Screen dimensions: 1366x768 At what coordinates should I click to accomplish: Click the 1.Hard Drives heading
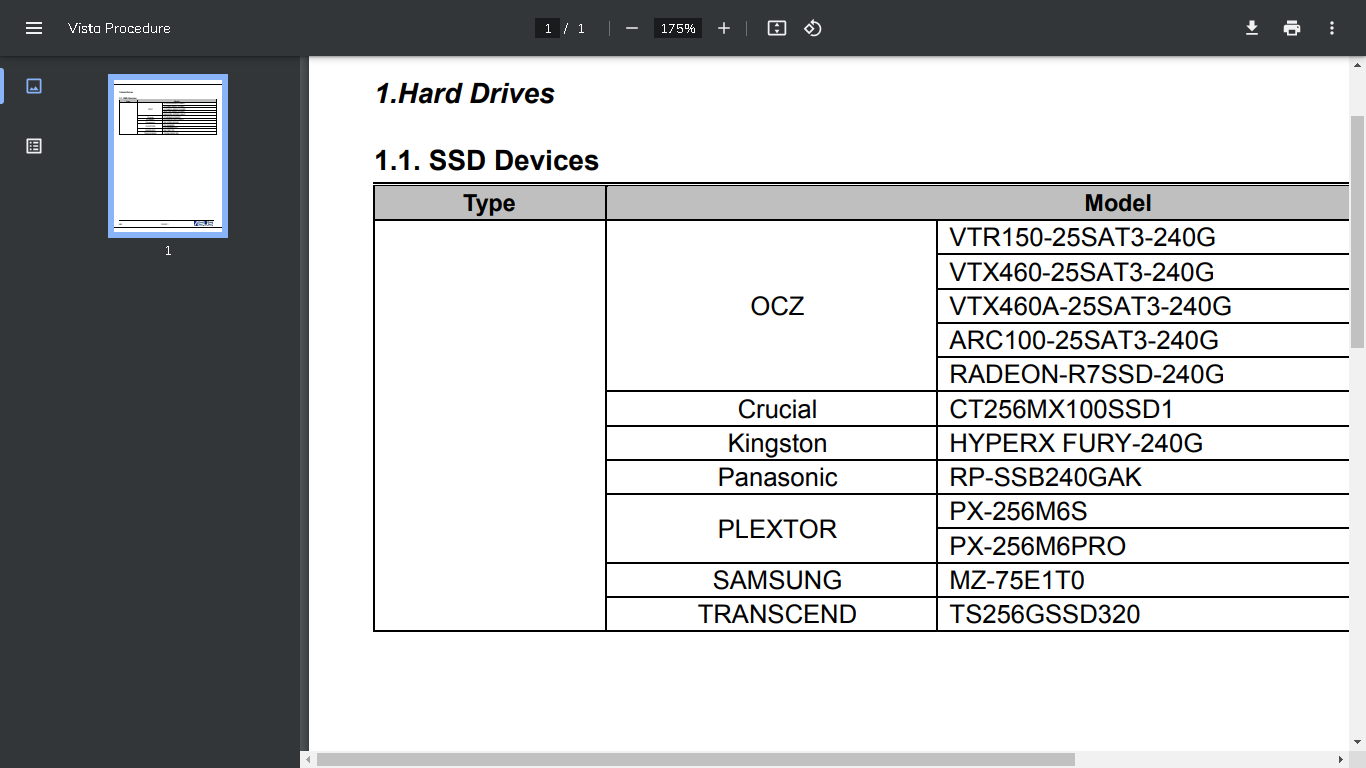click(465, 94)
